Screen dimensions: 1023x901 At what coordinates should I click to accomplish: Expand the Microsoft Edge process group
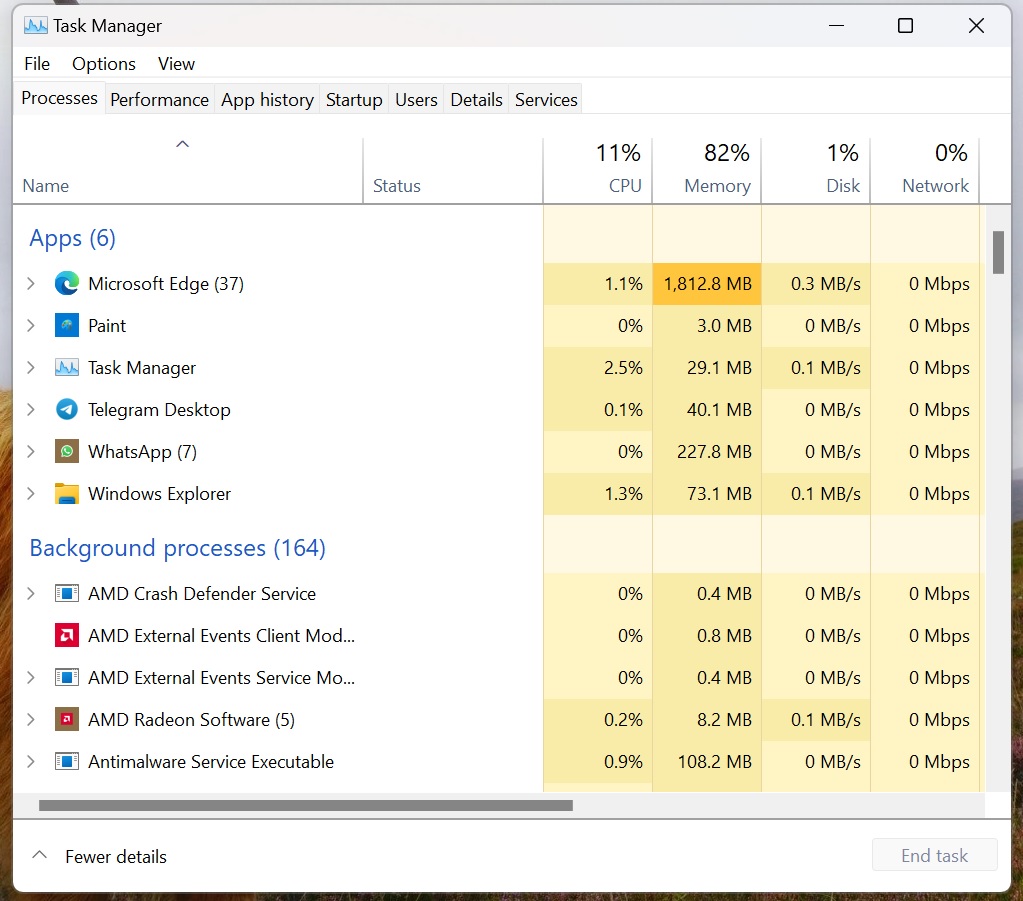[x=31, y=284]
